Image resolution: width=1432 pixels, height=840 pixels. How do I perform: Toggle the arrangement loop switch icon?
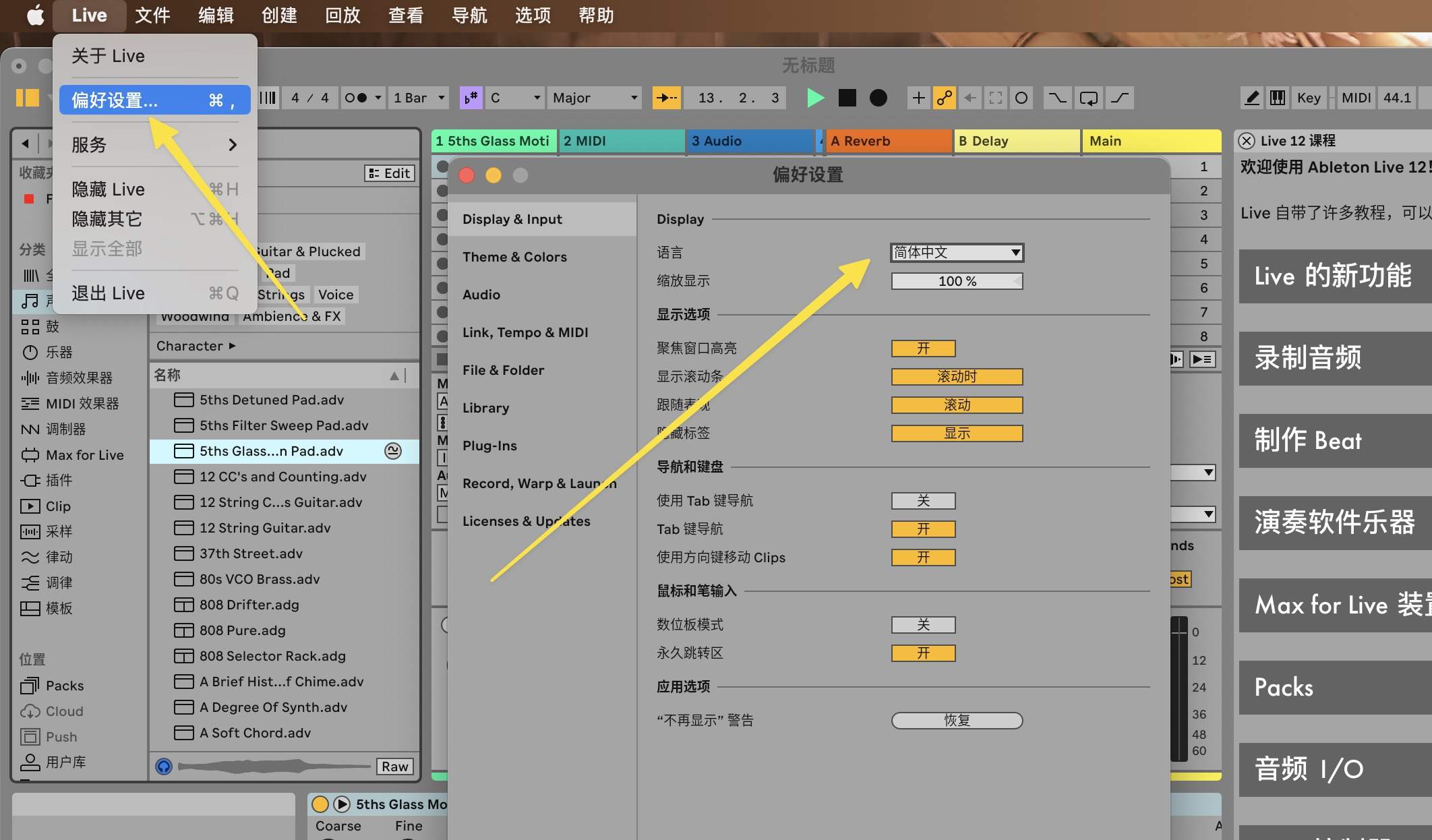(x=1088, y=98)
